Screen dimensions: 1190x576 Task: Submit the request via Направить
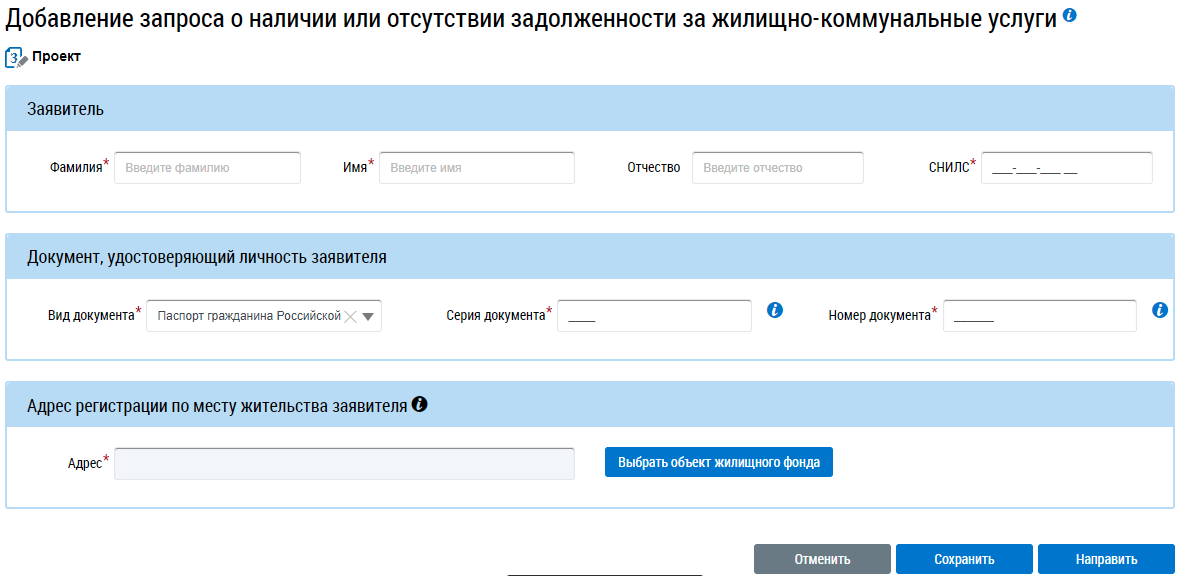(x=1106, y=559)
